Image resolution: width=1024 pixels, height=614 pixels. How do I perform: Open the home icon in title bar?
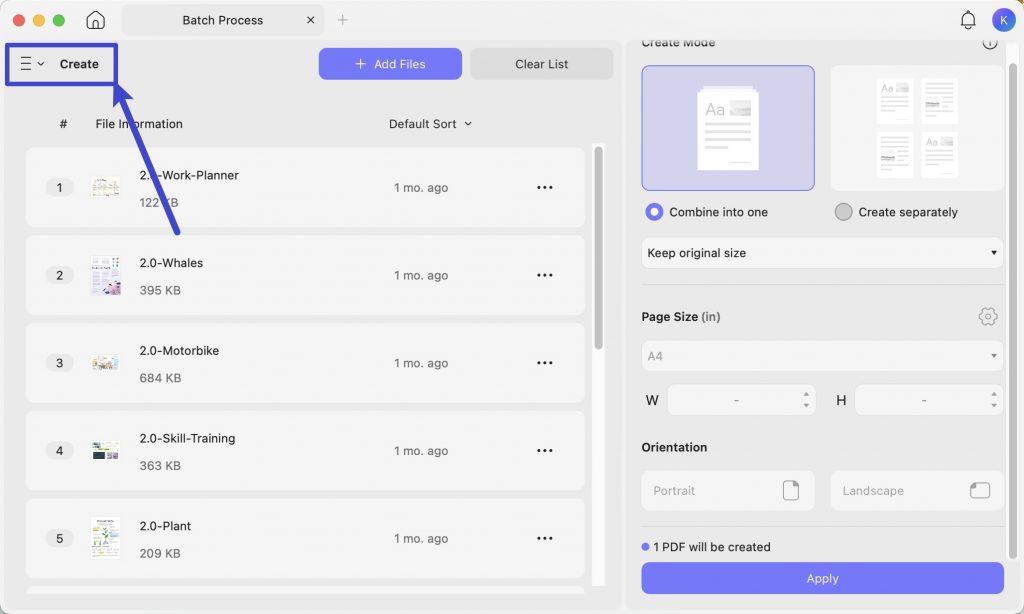(x=95, y=20)
